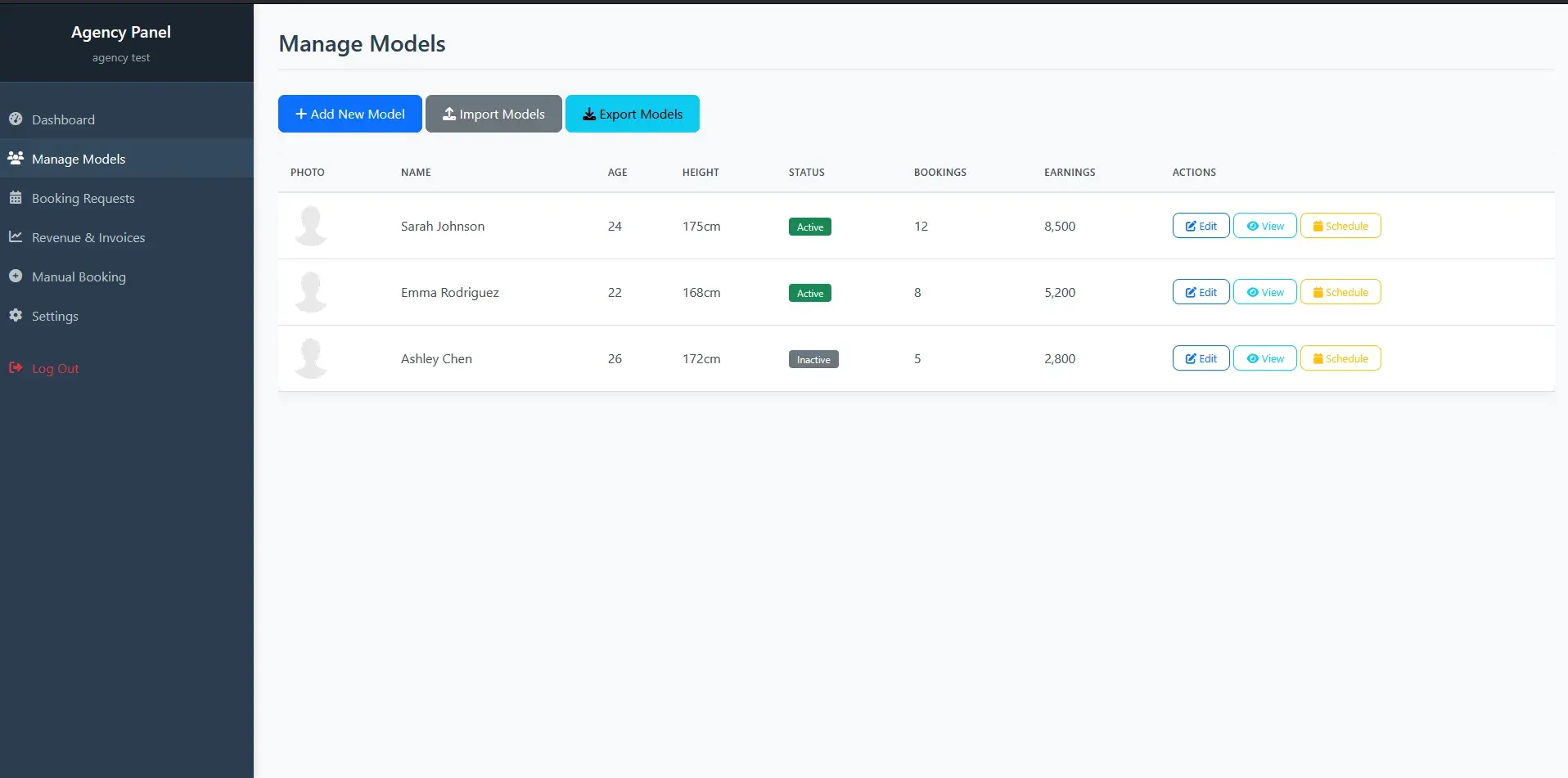Image resolution: width=1568 pixels, height=778 pixels.
Task: Click the Earnings column header
Action: 1069,172
